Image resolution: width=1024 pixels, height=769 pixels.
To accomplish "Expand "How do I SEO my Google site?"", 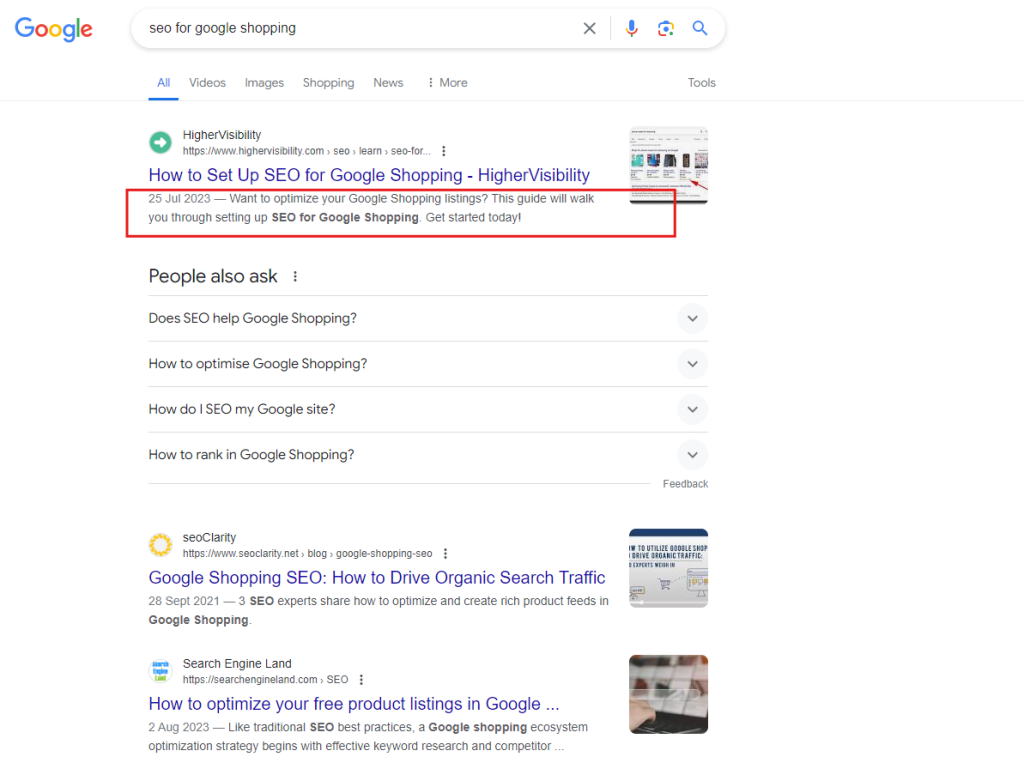I will tap(692, 409).
